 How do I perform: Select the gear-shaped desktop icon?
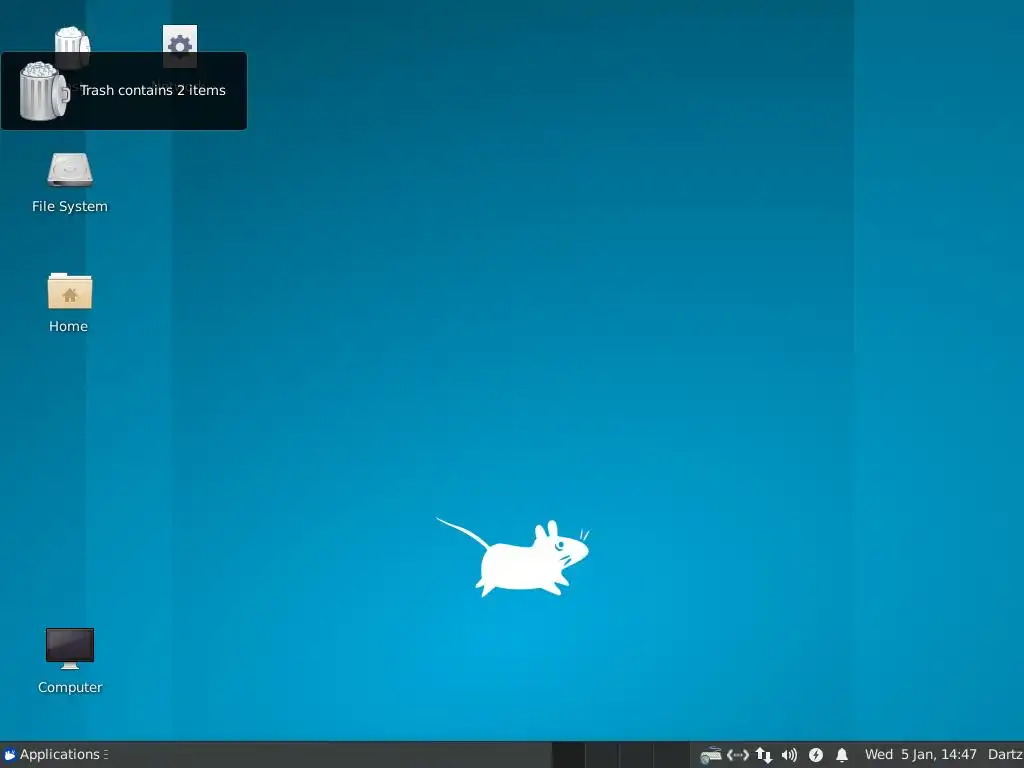[x=180, y=46]
